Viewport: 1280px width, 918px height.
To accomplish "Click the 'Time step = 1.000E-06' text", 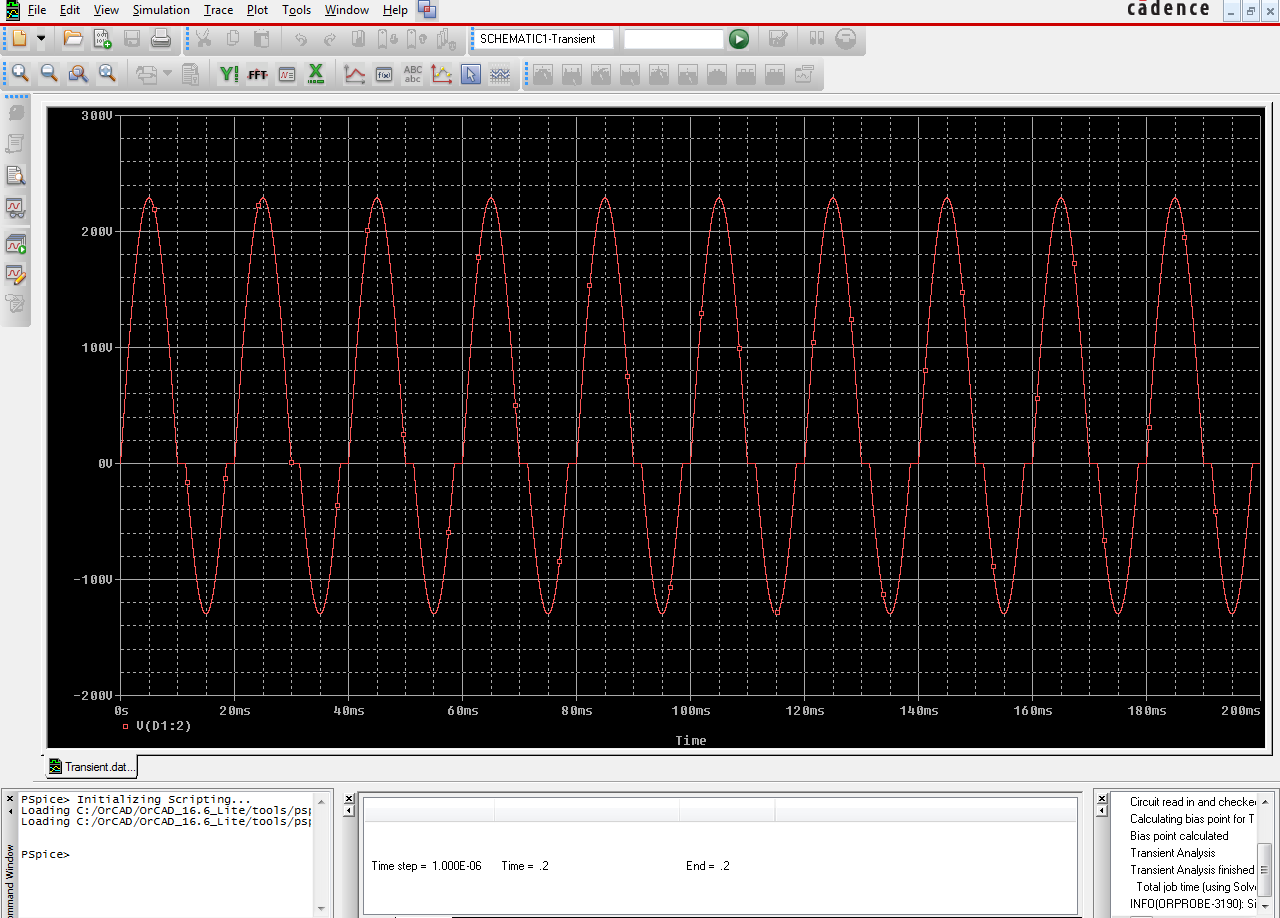I will point(426,866).
